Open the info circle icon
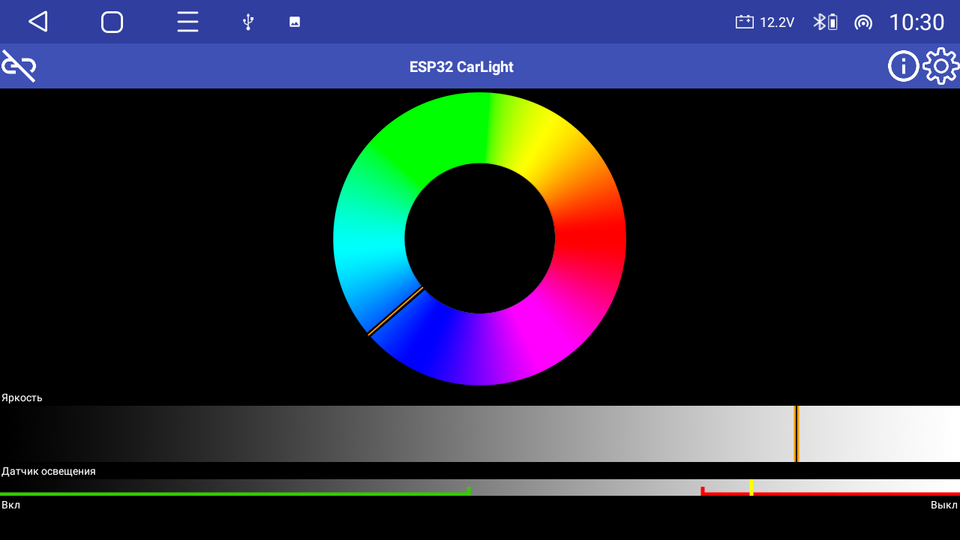 coord(903,67)
